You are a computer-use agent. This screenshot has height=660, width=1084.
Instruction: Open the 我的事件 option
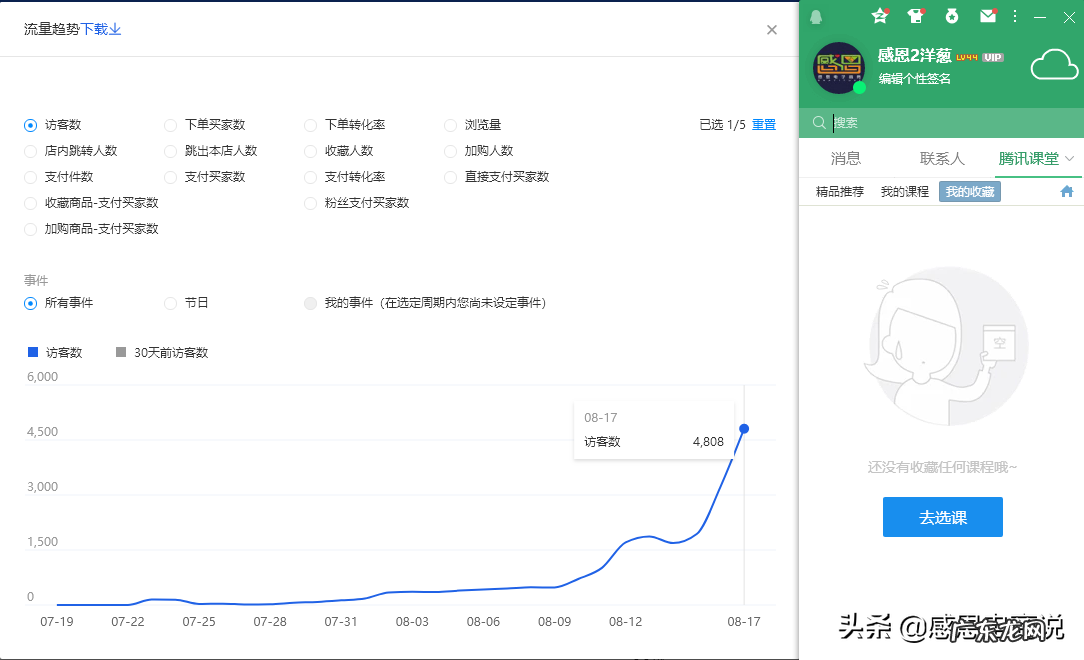(x=310, y=303)
